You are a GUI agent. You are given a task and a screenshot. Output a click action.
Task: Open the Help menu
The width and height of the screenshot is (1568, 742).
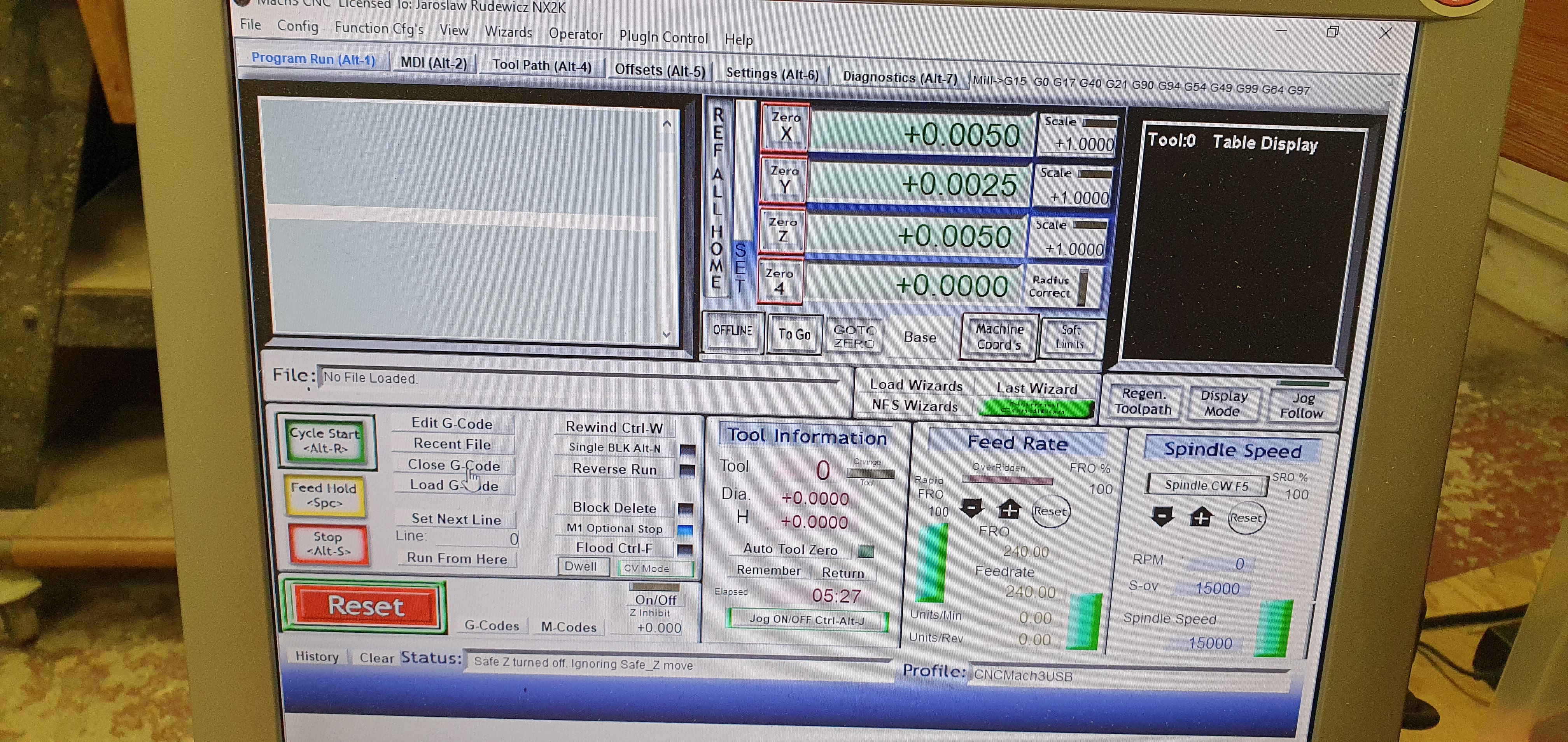(x=738, y=40)
